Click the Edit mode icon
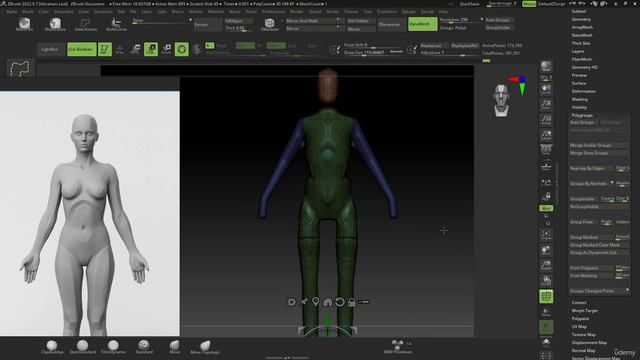Image resolution: width=640 pixels, height=360 pixels. 104,49
